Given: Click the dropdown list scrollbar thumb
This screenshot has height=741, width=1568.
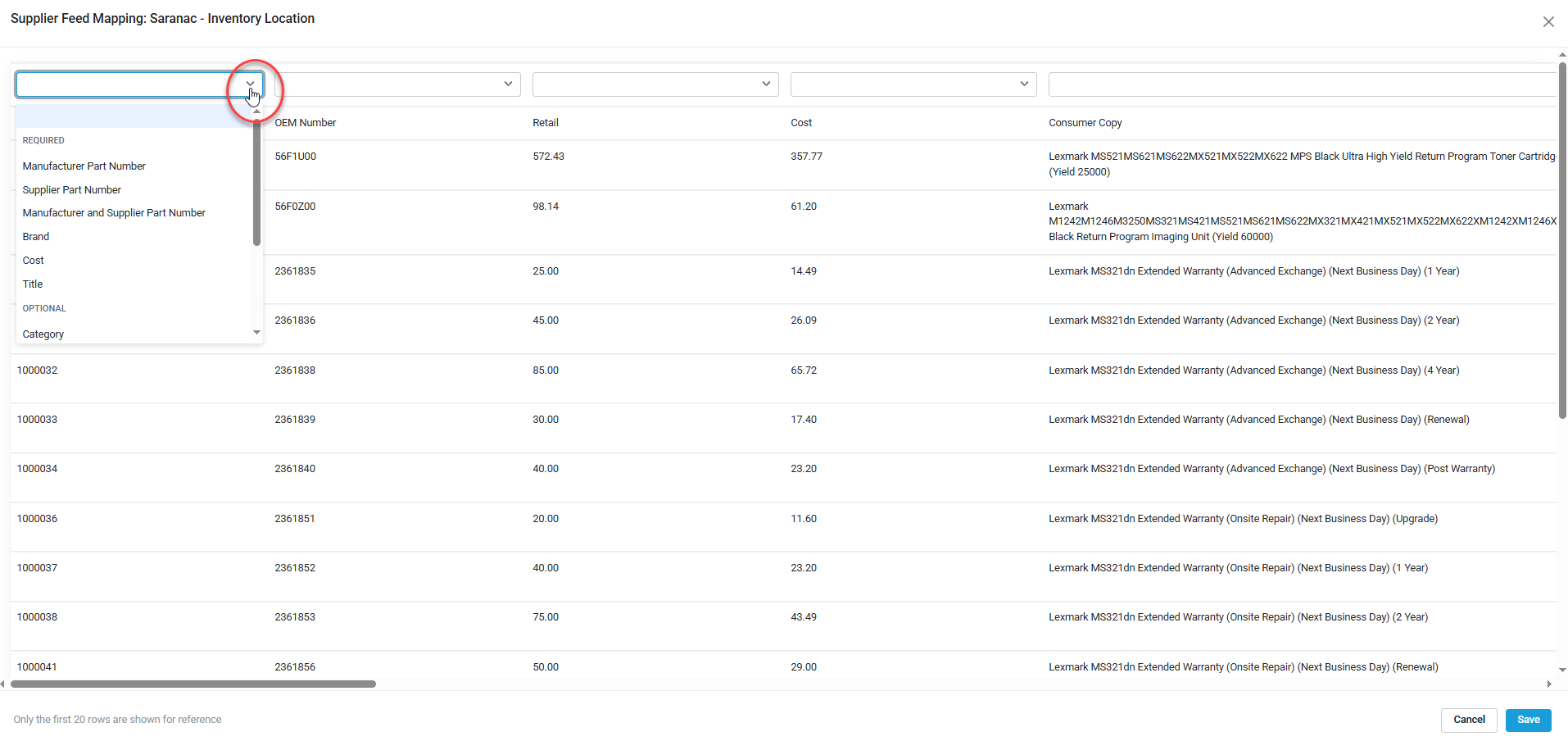Looking at the screenshot, I should [257, 181].
